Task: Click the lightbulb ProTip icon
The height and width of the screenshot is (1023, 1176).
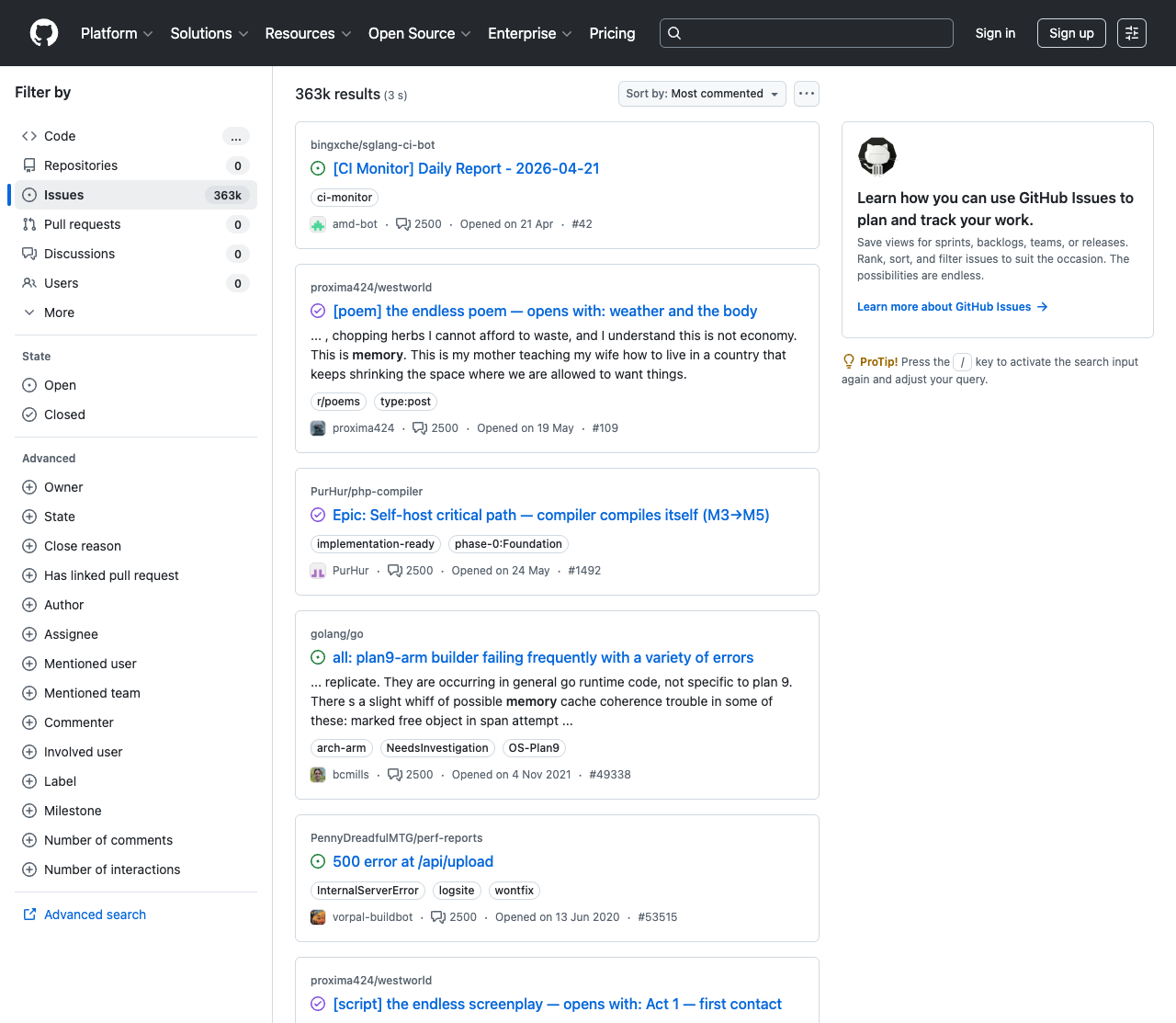Action: point(849,362)
